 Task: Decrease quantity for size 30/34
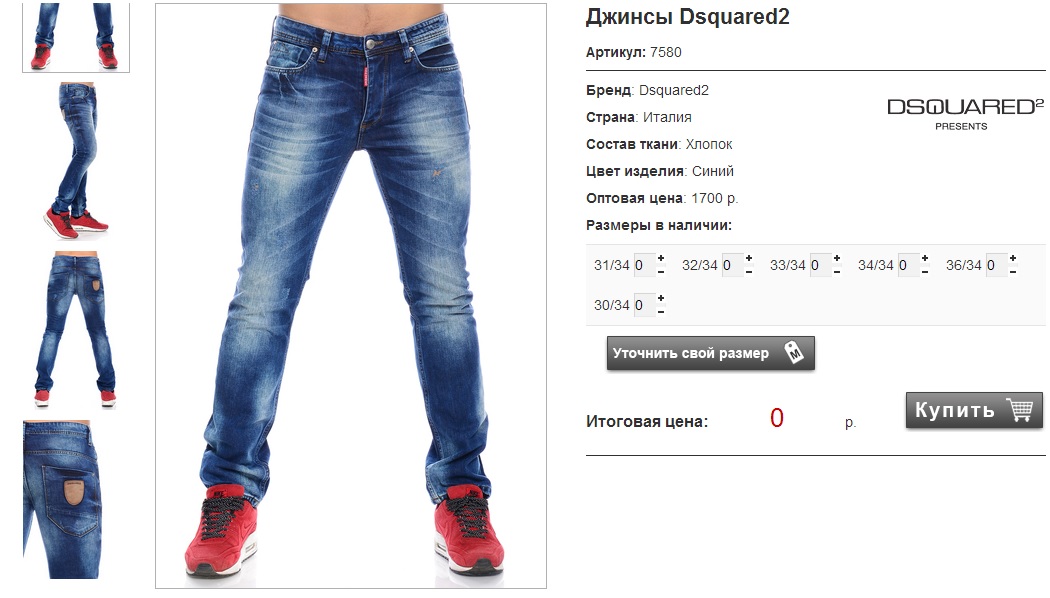pyautogui.click(x=661, y=312)
